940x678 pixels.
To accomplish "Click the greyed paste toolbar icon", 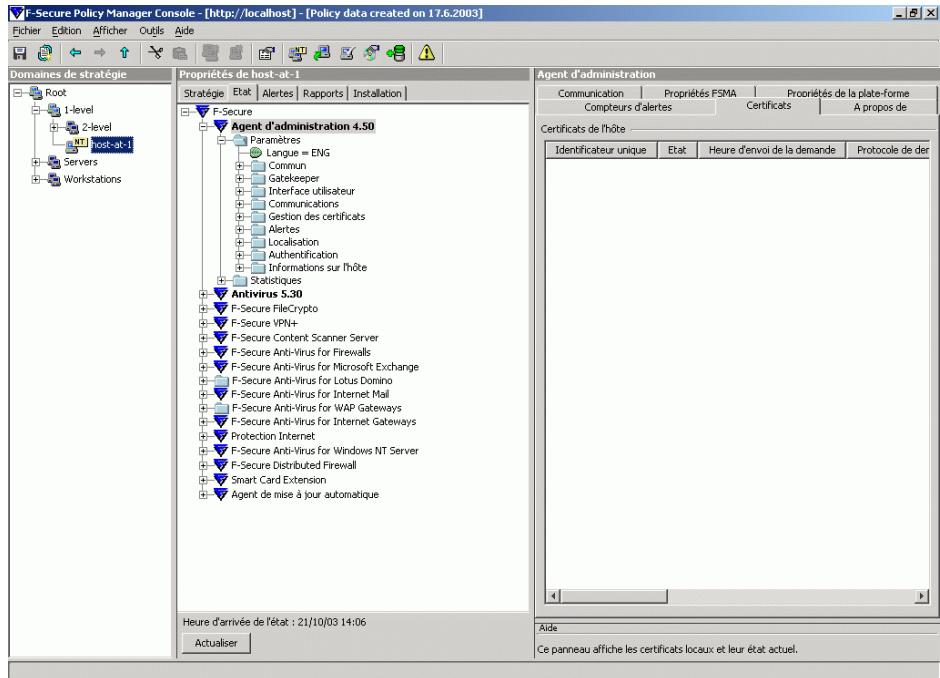I will [x=180, y=53].
